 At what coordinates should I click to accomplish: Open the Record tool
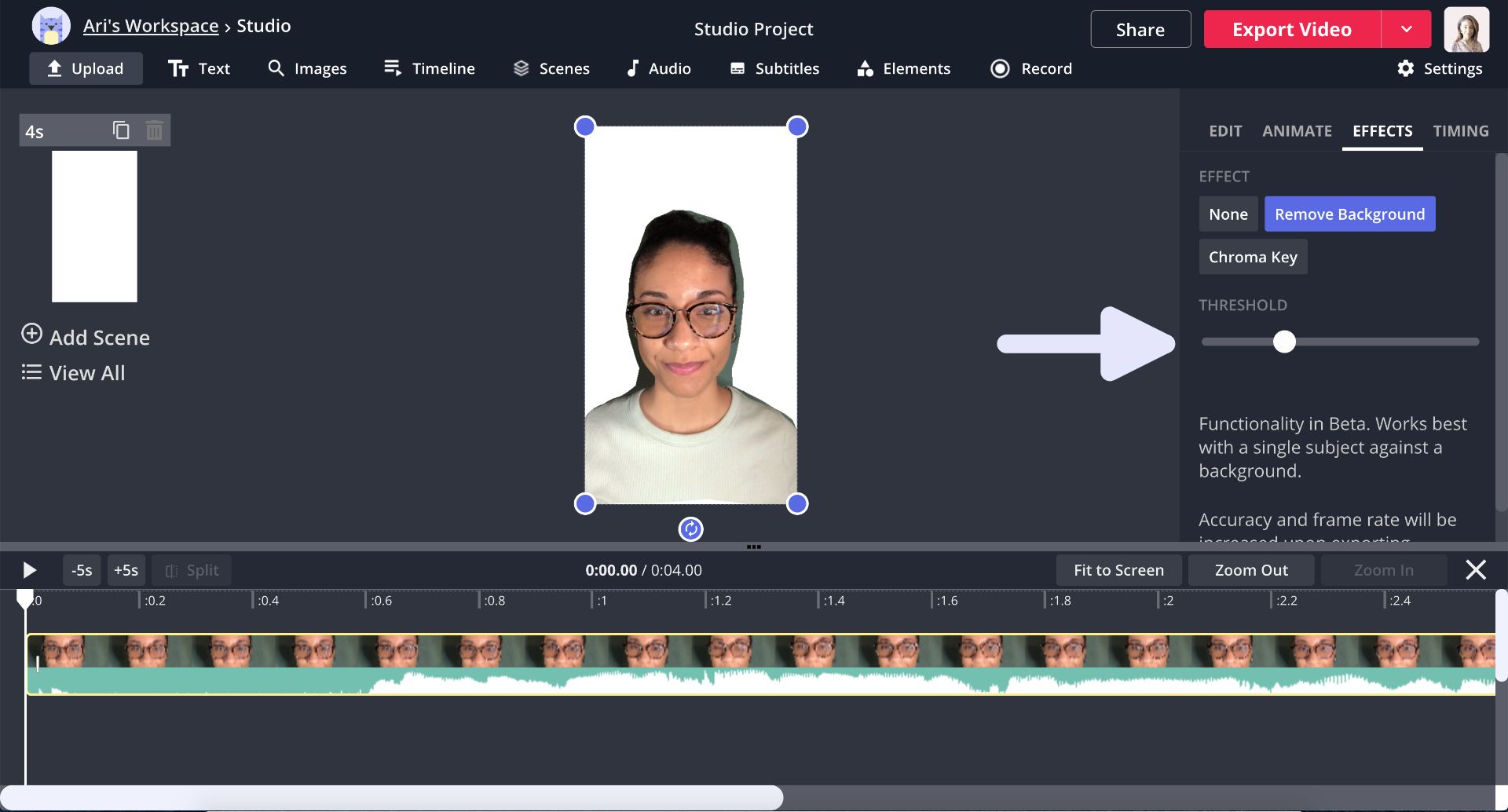pyautogui.click(x=1031, y=68)
